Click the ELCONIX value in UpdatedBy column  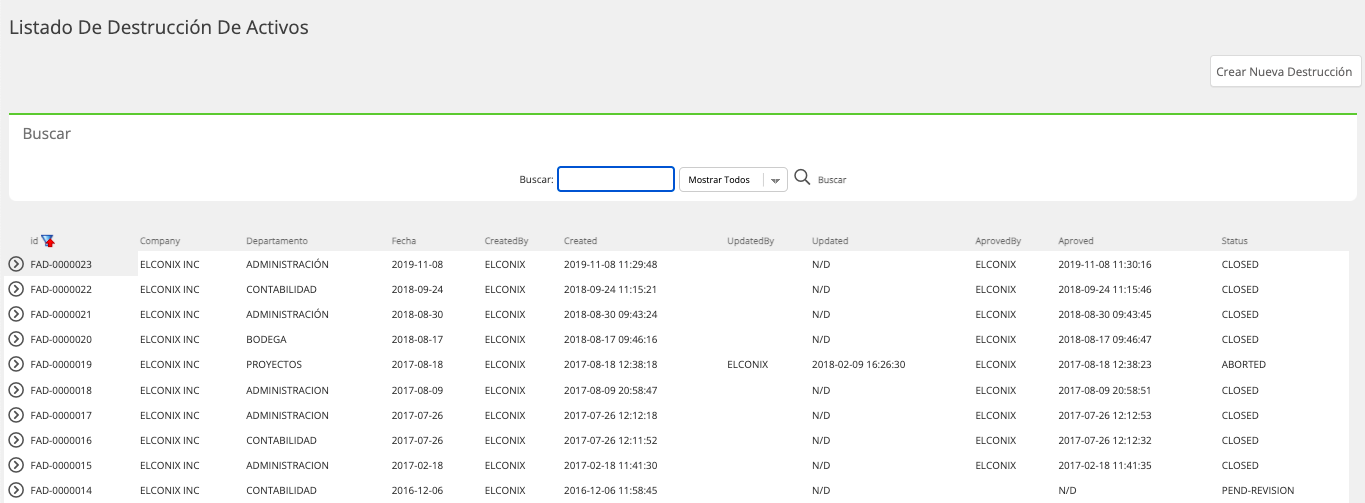[748, 365]
